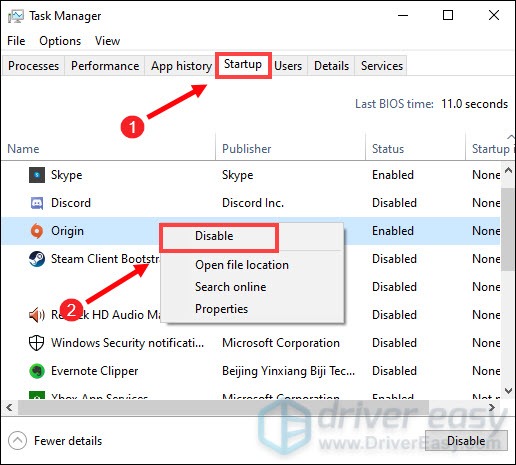The image size is (516, 465).
Task: Click the vertical scrollbar up arrow
Action: pyautogui.click(x=508, y=171)
